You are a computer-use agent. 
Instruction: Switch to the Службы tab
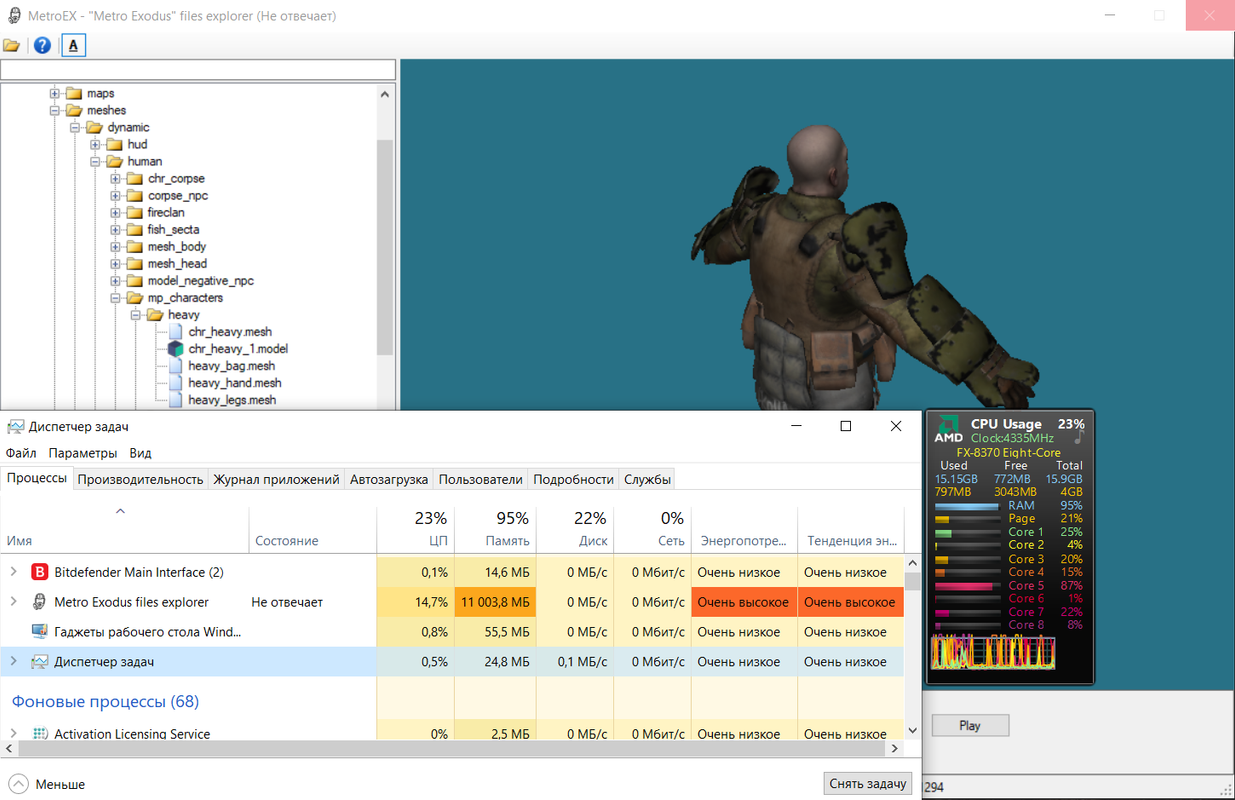(647, 479)
